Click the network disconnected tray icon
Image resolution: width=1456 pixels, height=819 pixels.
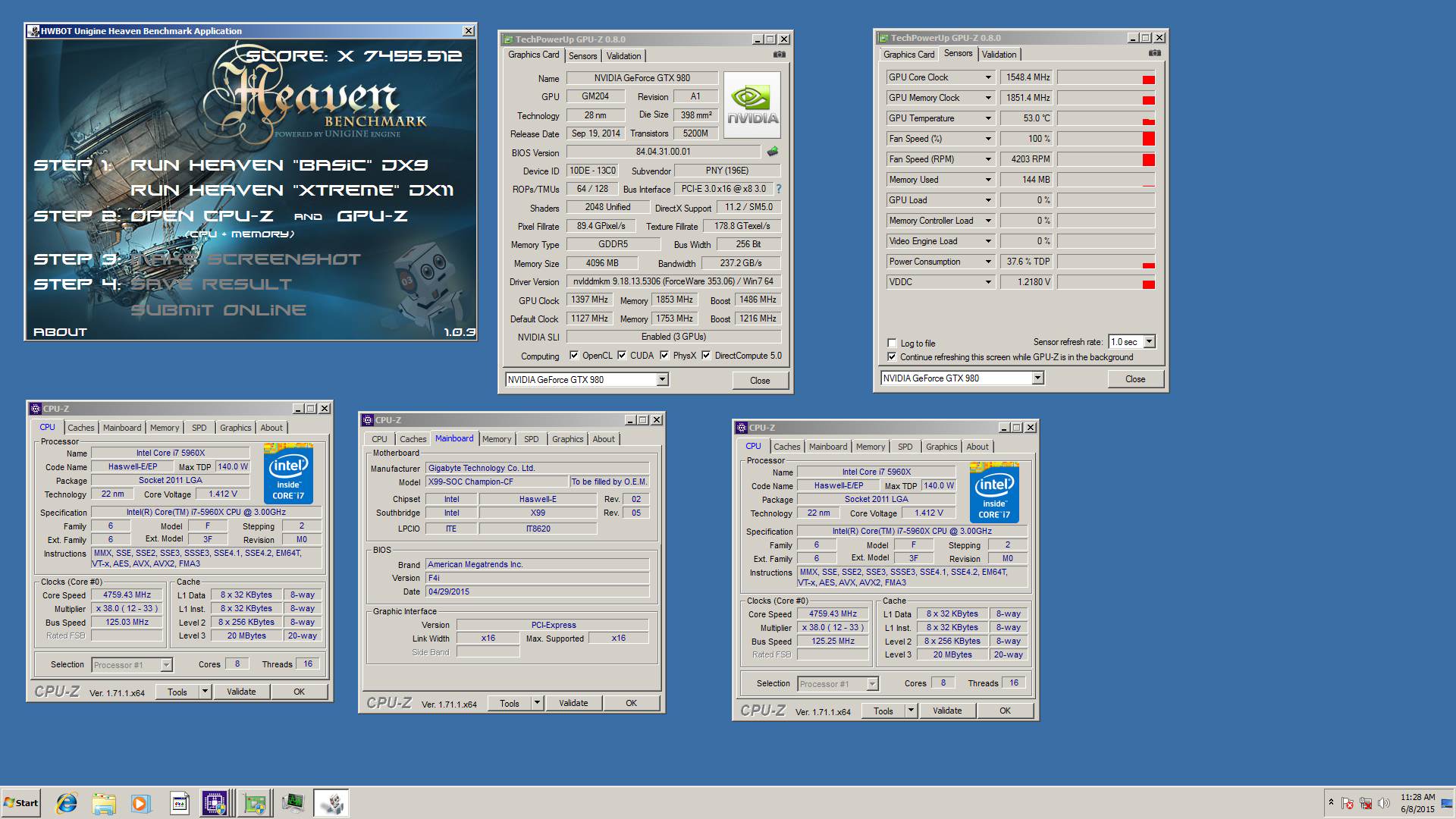point(1366,803)
